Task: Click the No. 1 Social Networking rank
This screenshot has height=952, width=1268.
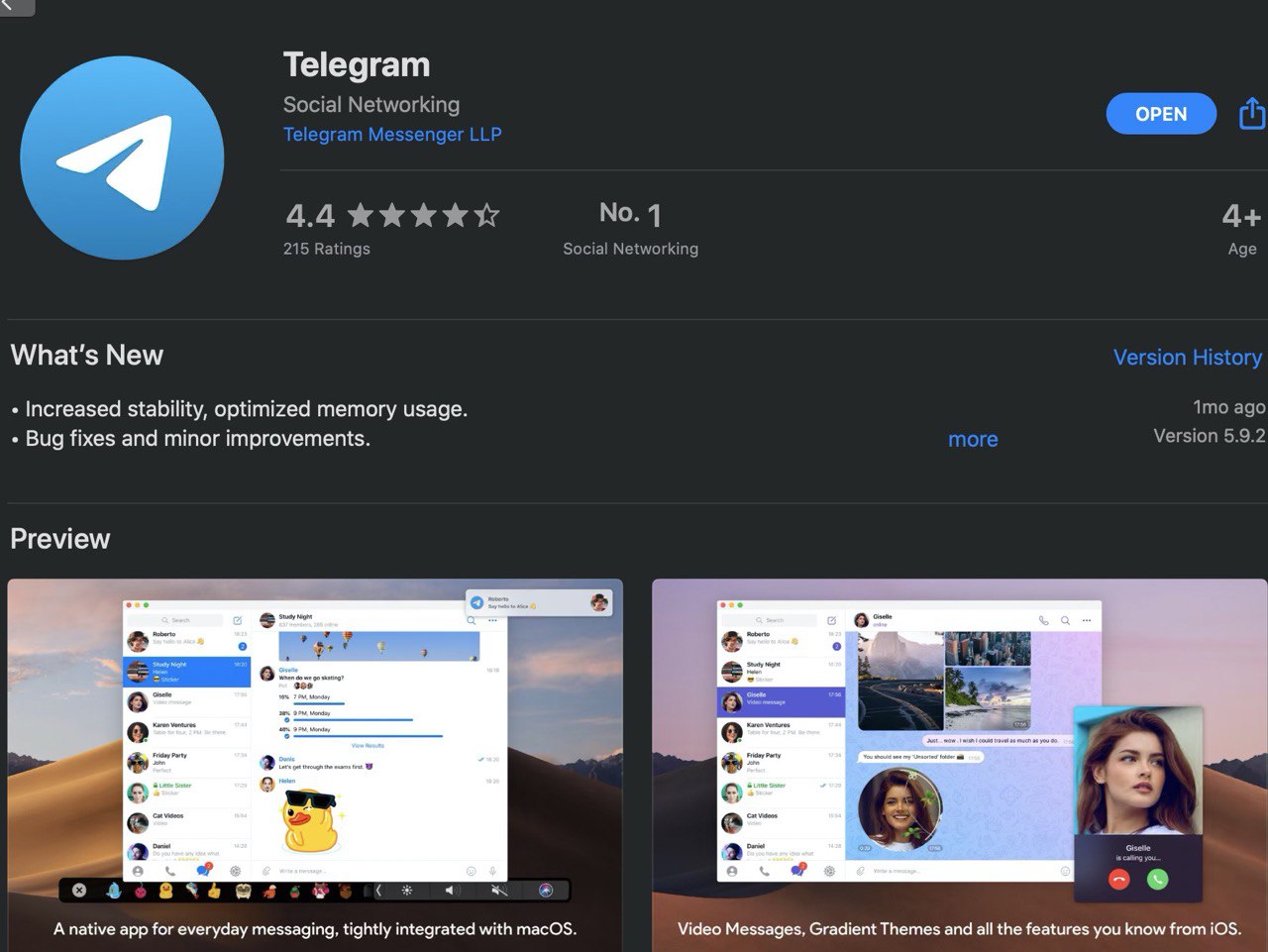Action: (630, 229)
